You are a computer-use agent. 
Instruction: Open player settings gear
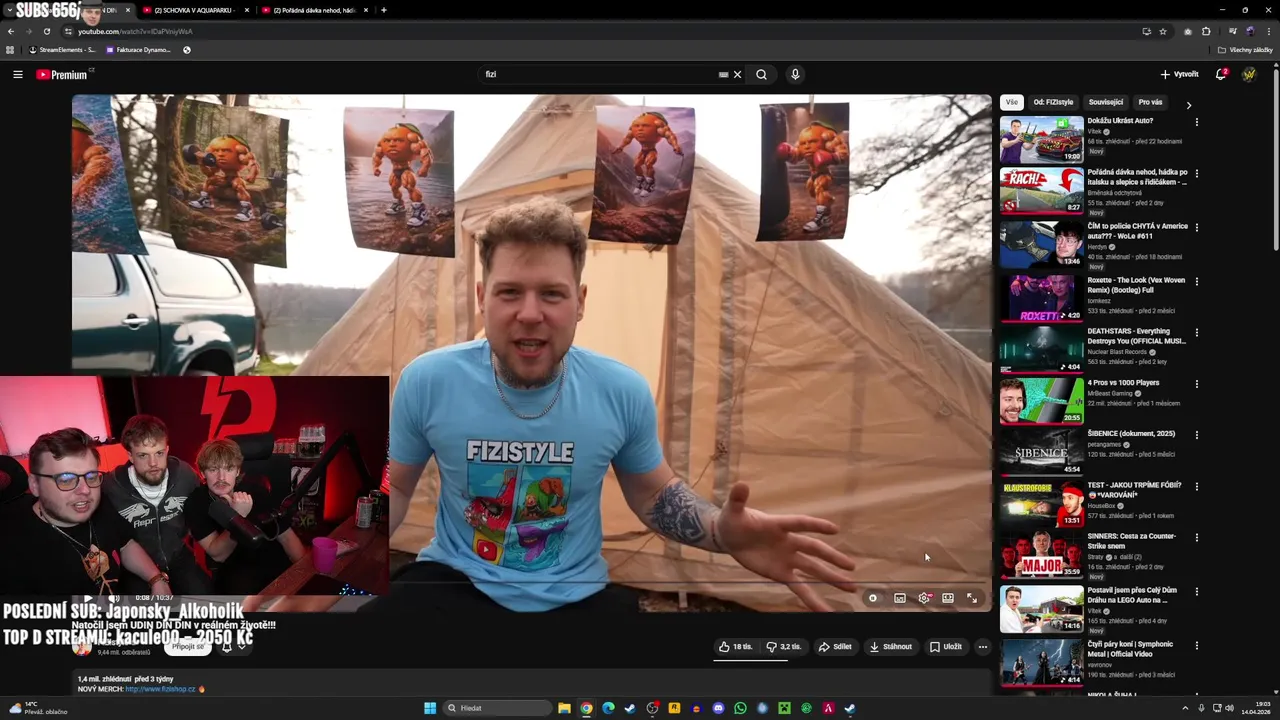[924, 598]
